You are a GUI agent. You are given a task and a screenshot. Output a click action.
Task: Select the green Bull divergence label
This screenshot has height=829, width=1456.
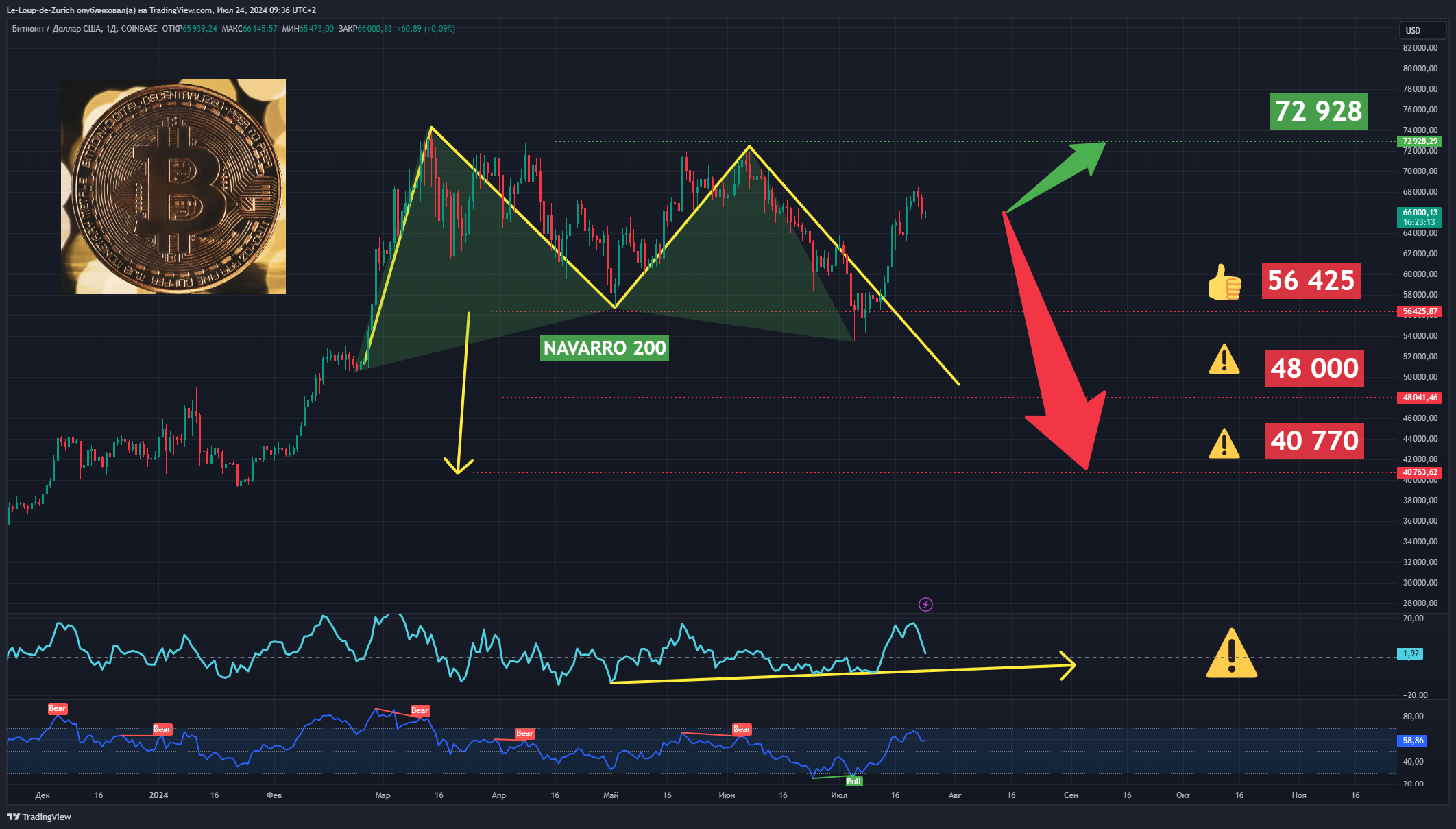[853, 781]
